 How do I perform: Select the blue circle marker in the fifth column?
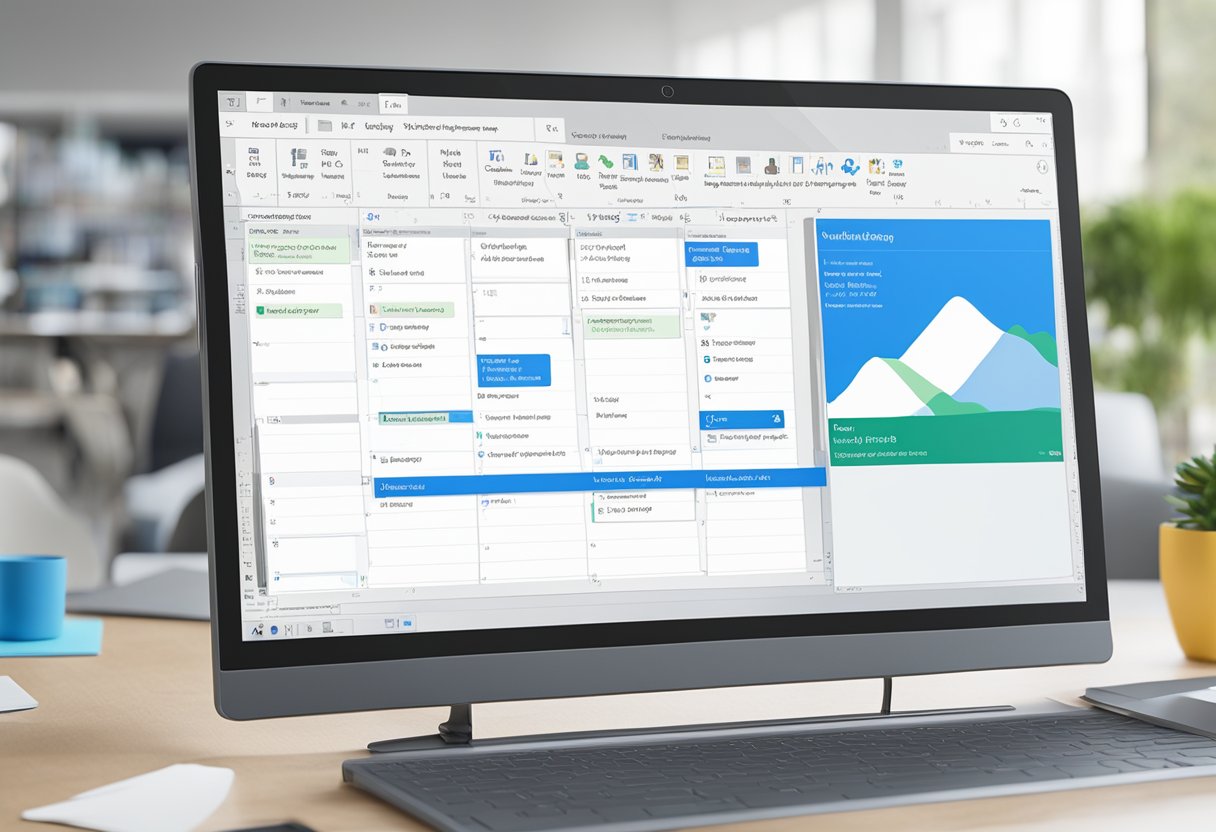pyautogui.click(x=707, y=379)
